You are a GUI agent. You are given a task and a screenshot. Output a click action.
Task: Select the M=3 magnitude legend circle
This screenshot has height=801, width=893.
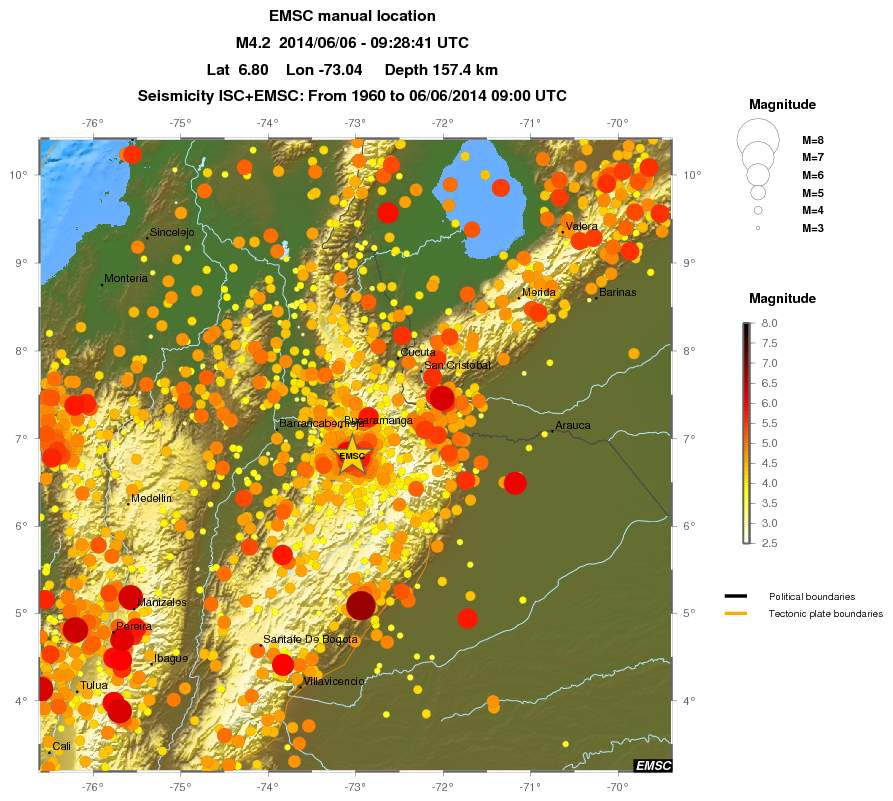757,228
